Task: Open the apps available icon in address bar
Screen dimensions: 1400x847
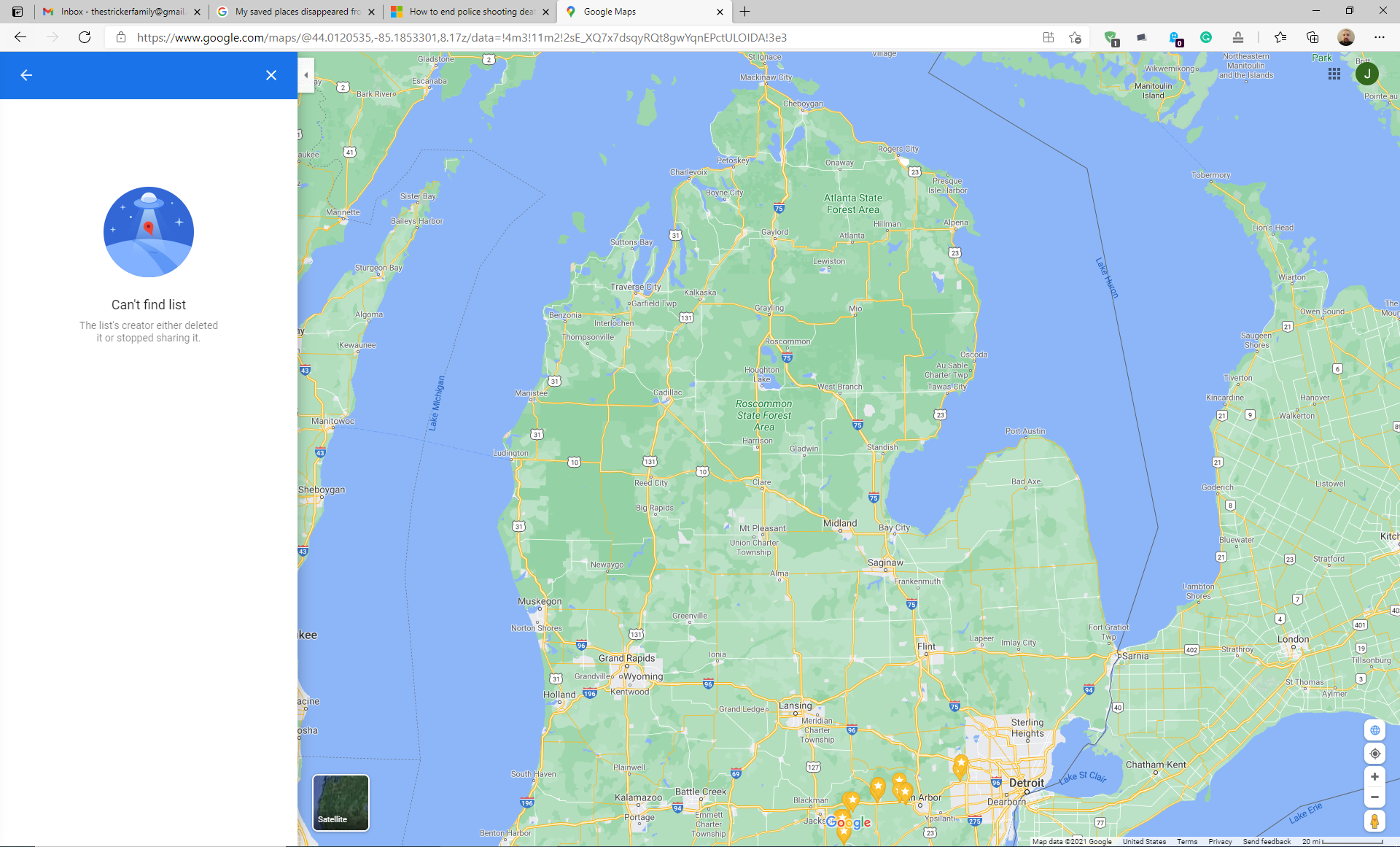Action: 1049,37
